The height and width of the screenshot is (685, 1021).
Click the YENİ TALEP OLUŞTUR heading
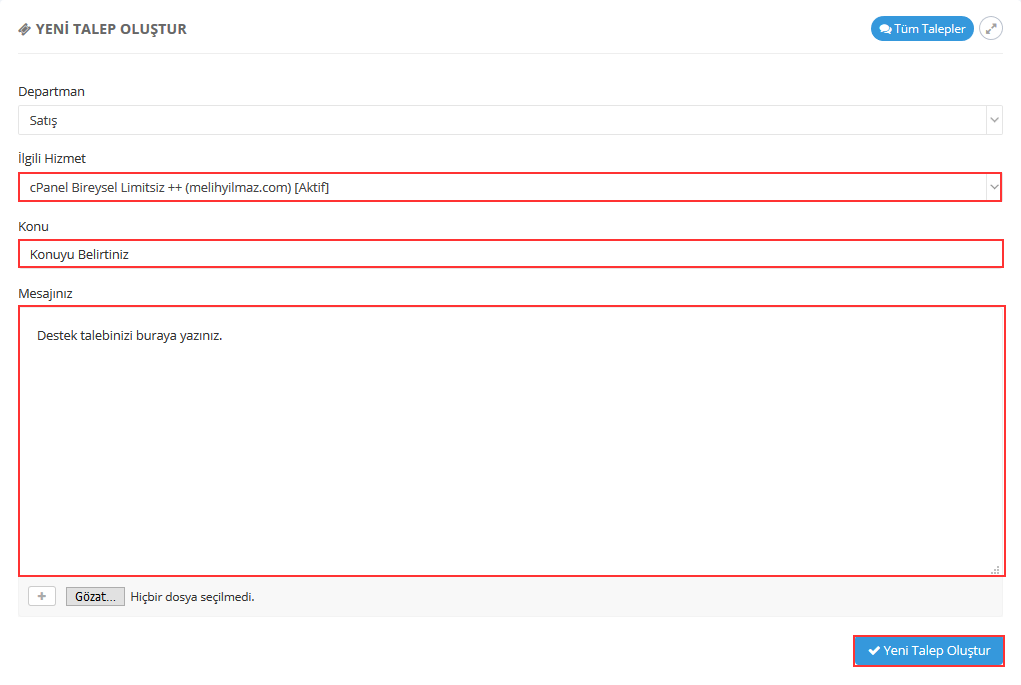coord(111,29)
